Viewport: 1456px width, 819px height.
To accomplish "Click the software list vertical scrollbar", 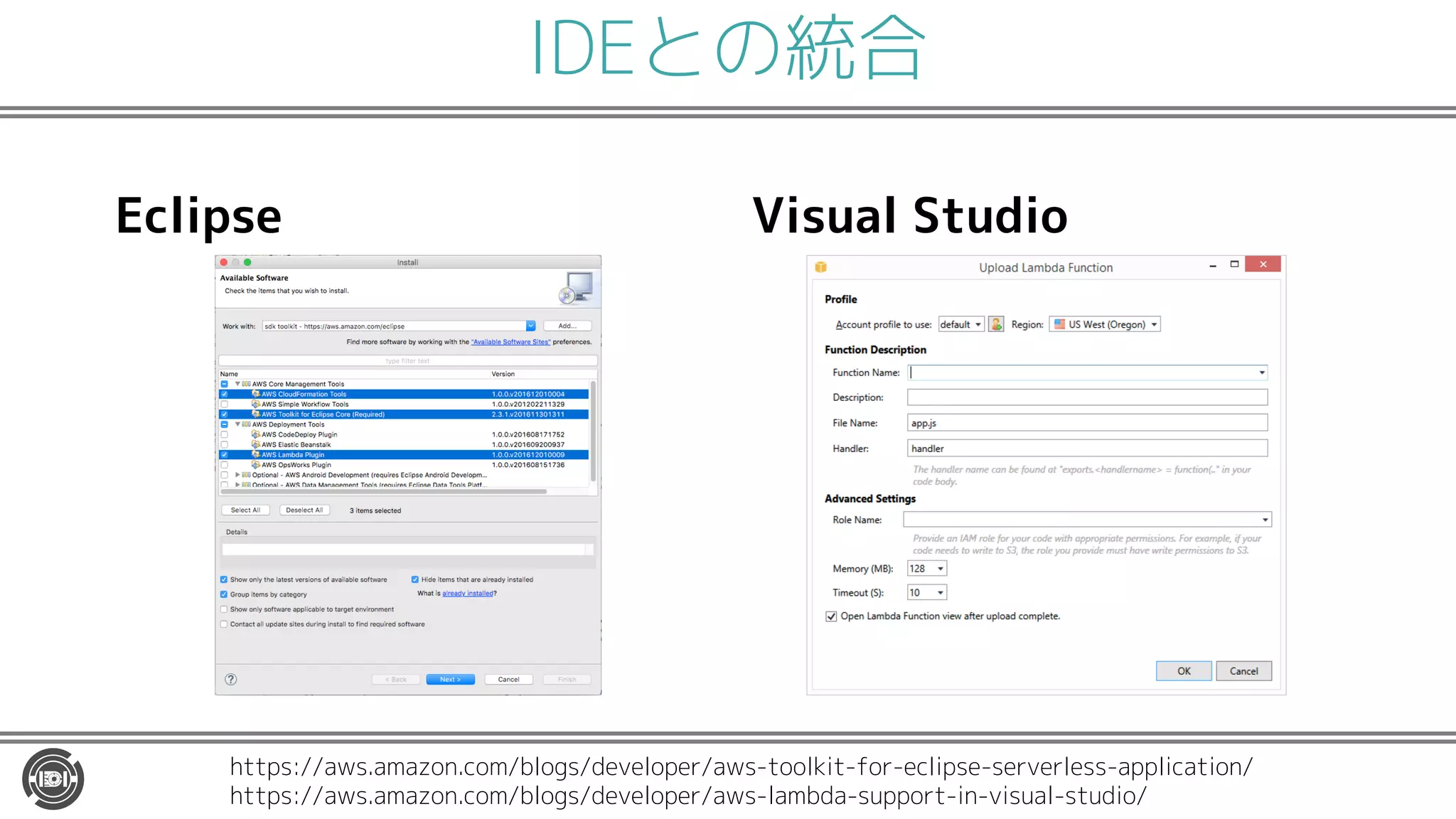I will point(593,432).
